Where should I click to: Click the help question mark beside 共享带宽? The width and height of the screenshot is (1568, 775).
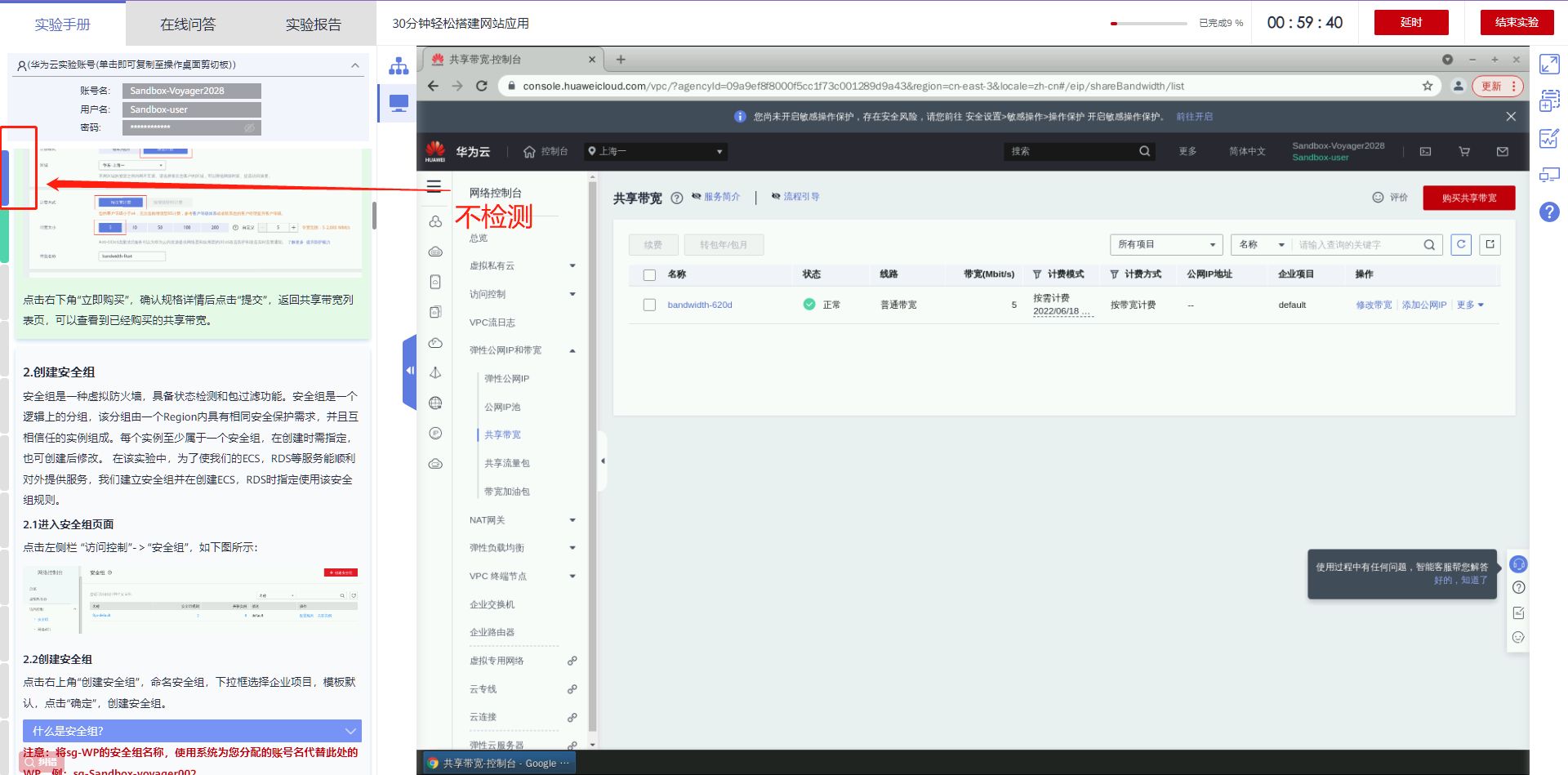[676, 198]
